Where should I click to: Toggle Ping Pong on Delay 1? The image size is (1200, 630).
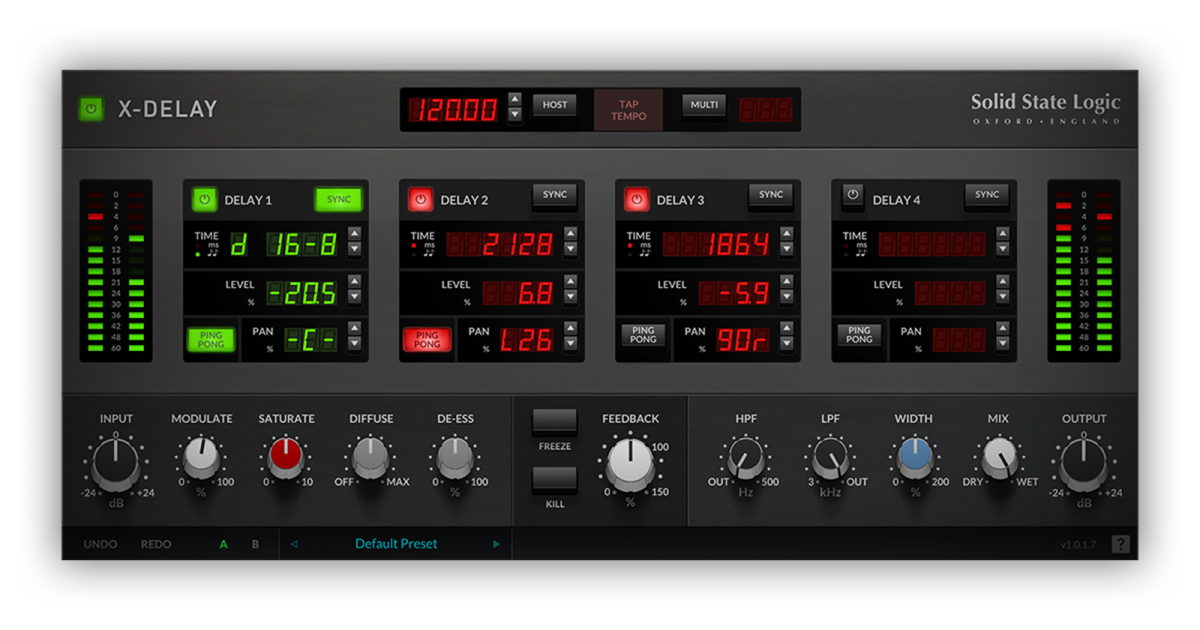click(x=211, y=339)
